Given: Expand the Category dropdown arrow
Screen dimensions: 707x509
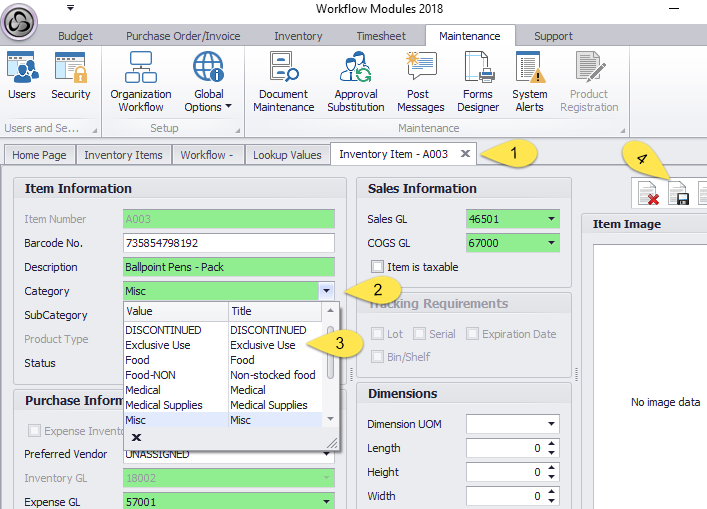Looking at the screenshot, I should click(x=326, y=291).
